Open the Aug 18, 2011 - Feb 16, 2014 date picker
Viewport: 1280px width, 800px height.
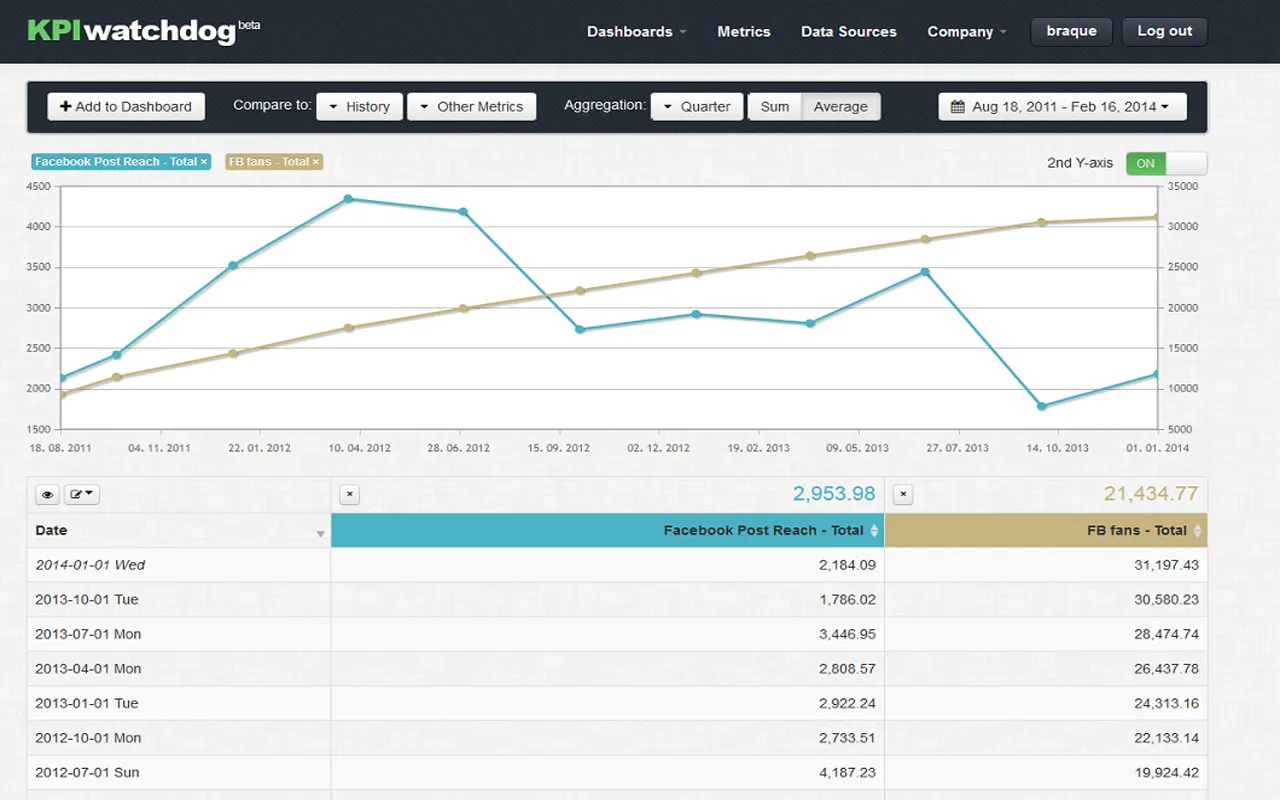pos(1061,106)
